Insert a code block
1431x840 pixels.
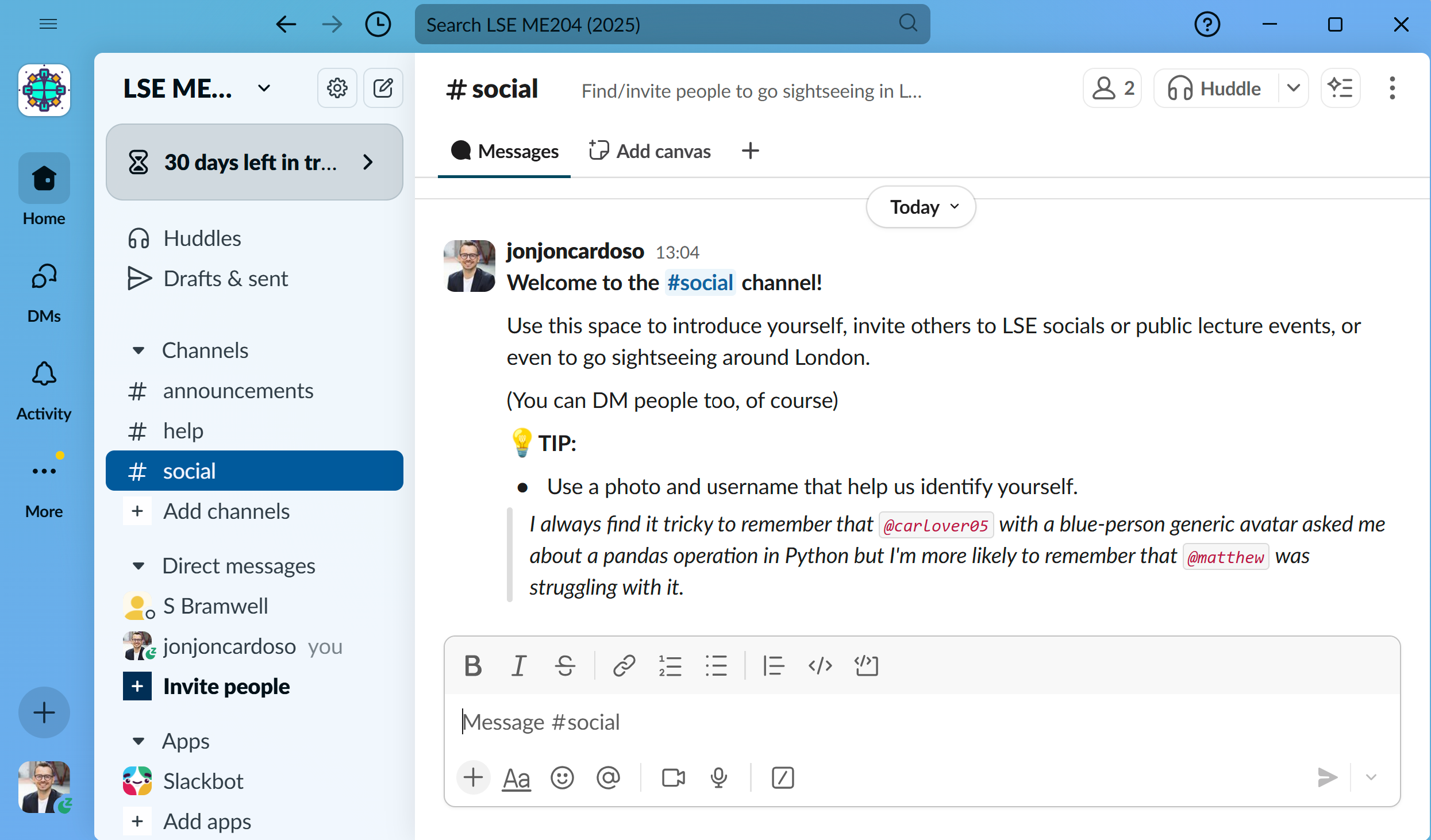[866, 666]
